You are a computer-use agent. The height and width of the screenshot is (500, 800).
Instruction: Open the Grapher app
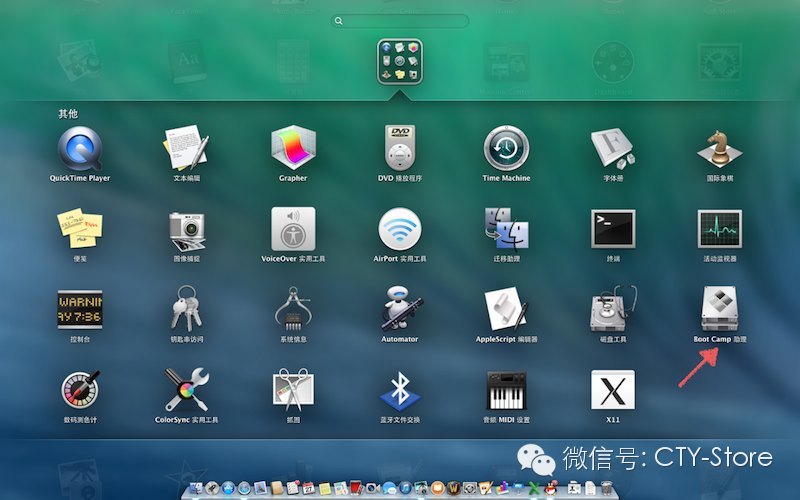point(293,149)
